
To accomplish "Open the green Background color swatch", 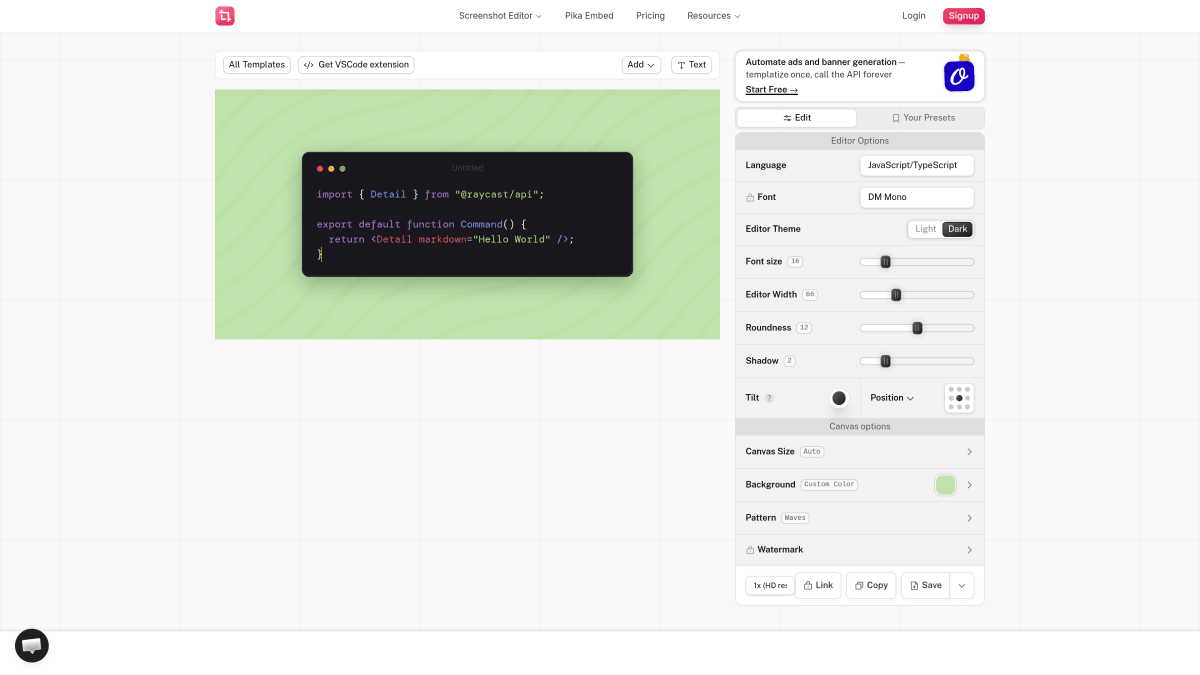I will (x=945, y=485).
